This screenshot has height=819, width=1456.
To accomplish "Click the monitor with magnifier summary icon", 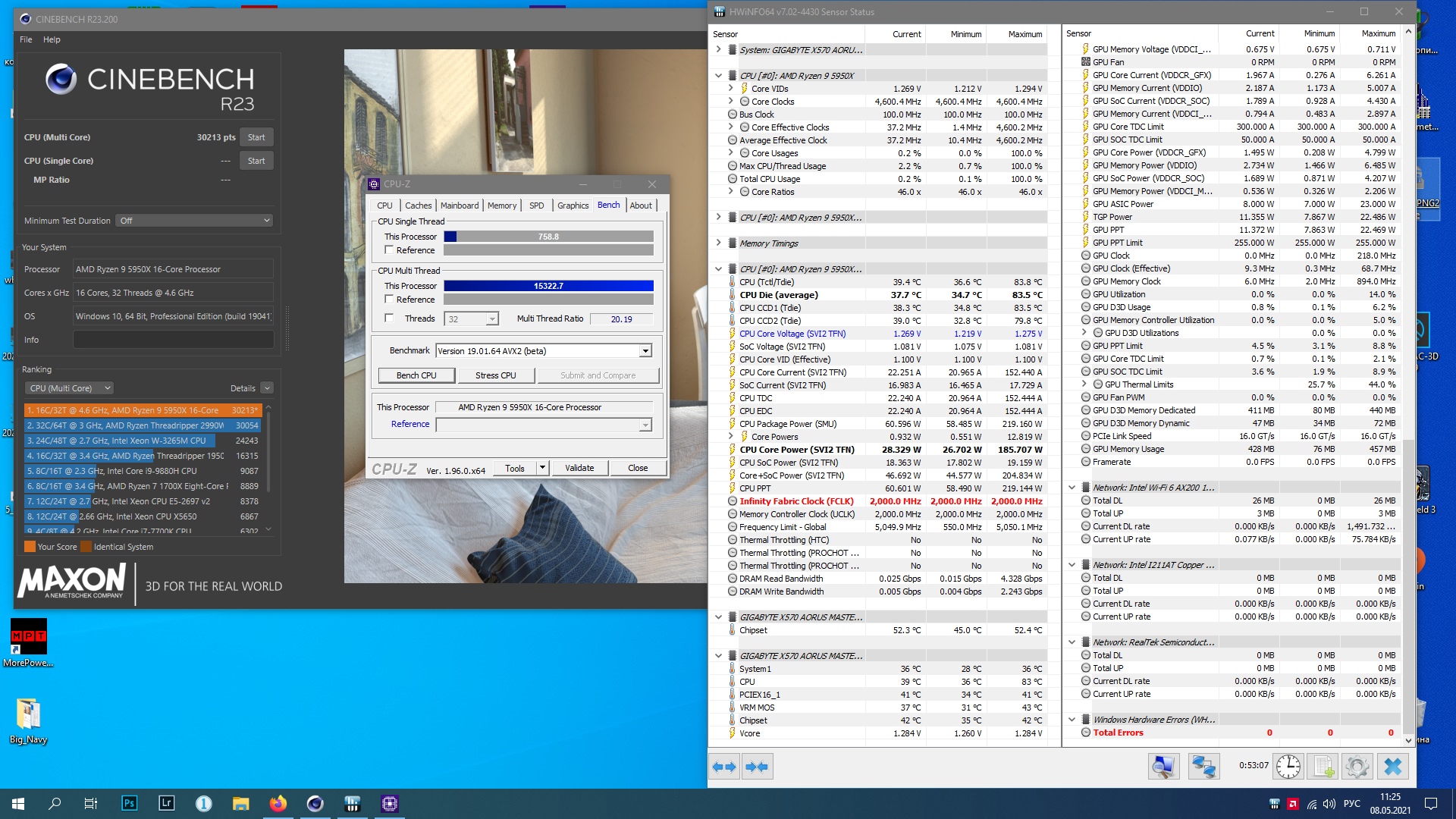I will pyautogui.click(x=1163, y=767).
